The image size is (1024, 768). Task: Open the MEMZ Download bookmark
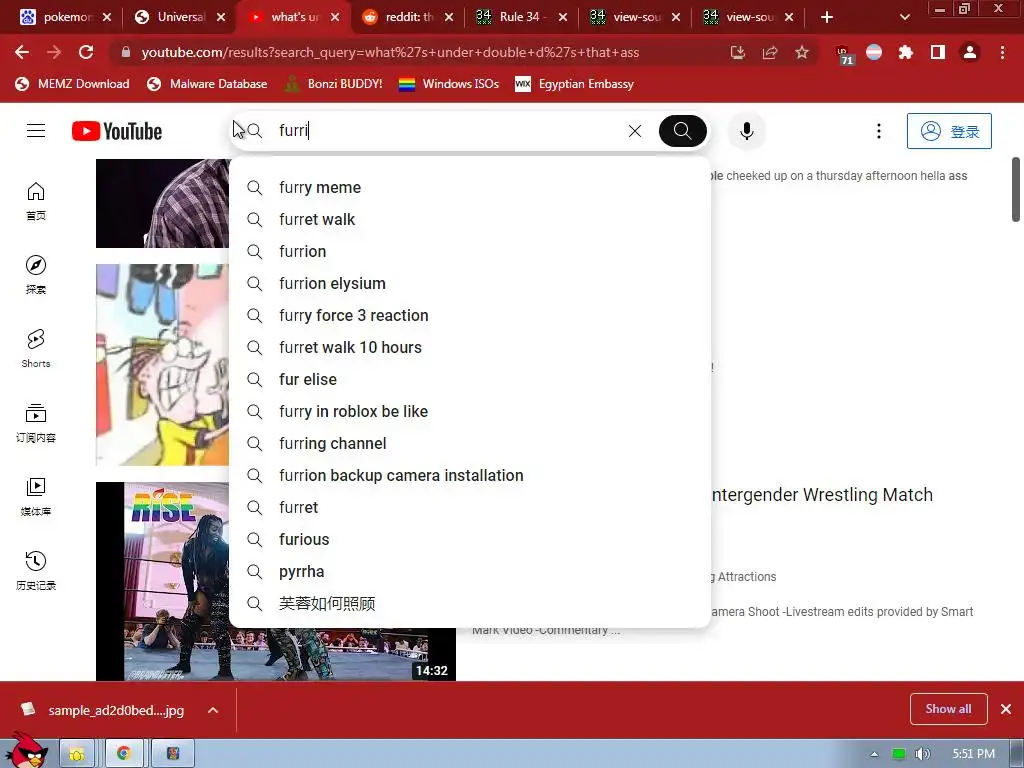tap(72, 84)
